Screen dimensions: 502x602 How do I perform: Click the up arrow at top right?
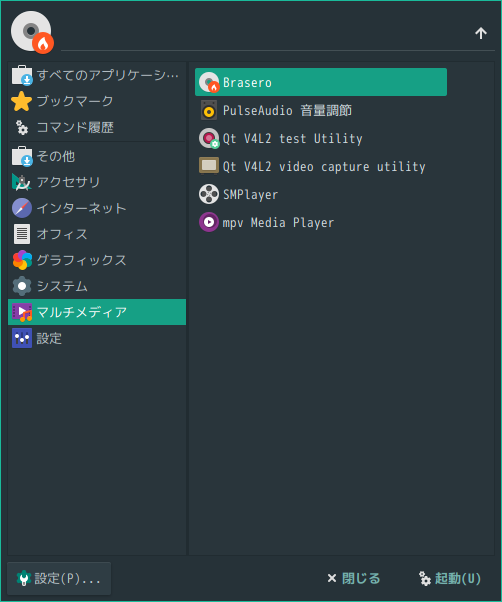point(481,33)
